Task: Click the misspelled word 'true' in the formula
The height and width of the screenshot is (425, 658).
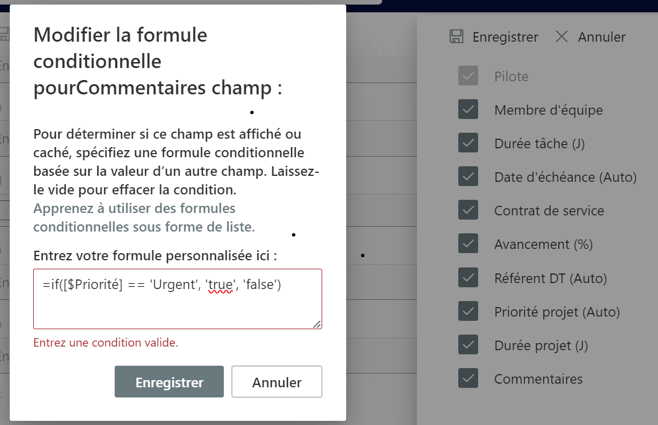Action: [220, 285]
